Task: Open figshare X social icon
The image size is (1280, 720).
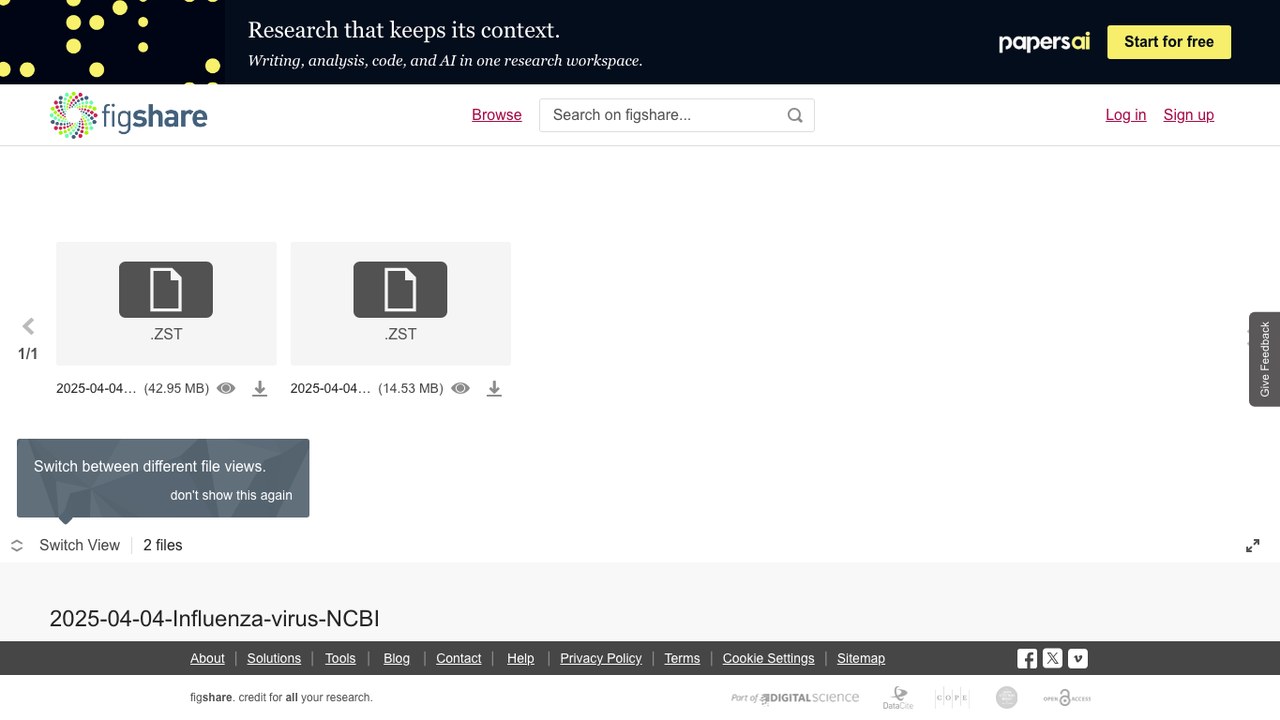Action: [1052, 658]
